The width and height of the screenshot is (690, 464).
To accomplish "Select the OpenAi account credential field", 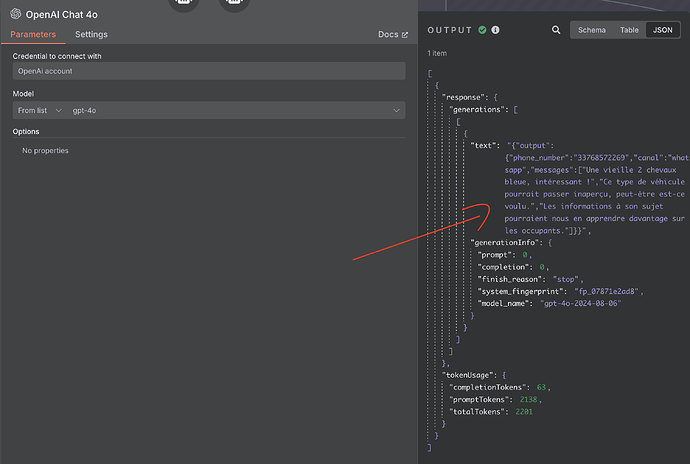I will click(209, 71).
